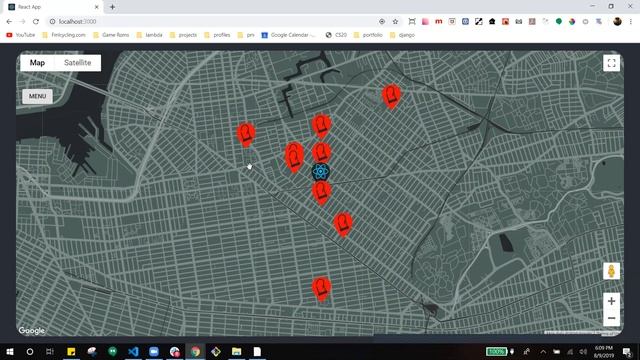Select the northeastern-most red map marker
This screenshot has width=640, height=360.
point(391,96)
